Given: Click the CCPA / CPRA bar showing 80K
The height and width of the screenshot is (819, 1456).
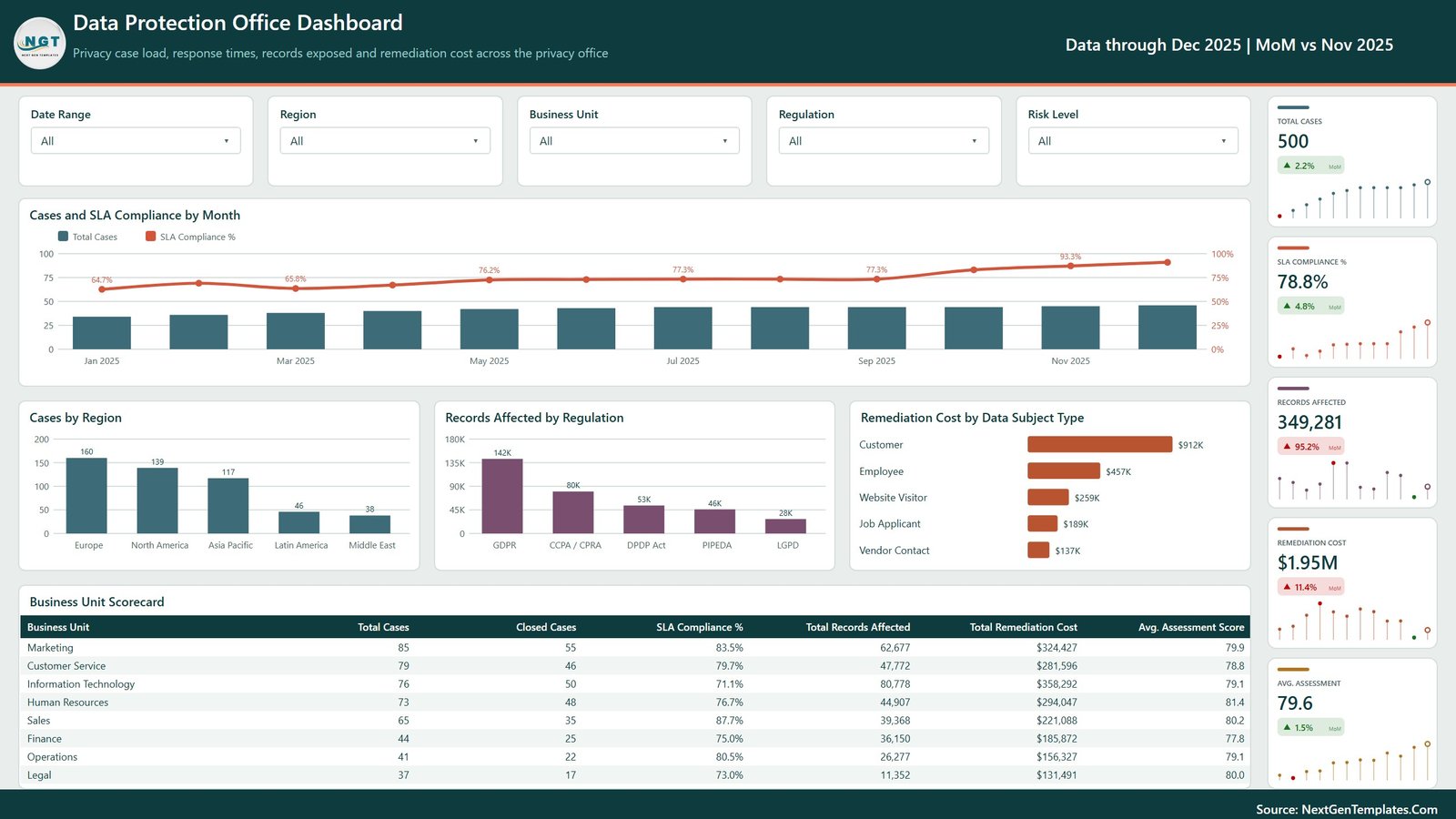Looking at the screenshot, I should (x=573, y=512).
